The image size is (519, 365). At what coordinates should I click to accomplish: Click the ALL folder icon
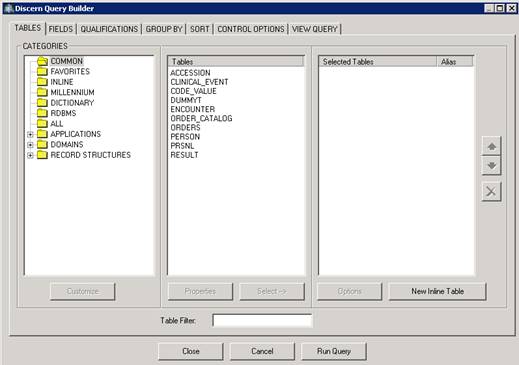[x=42, y=124]
